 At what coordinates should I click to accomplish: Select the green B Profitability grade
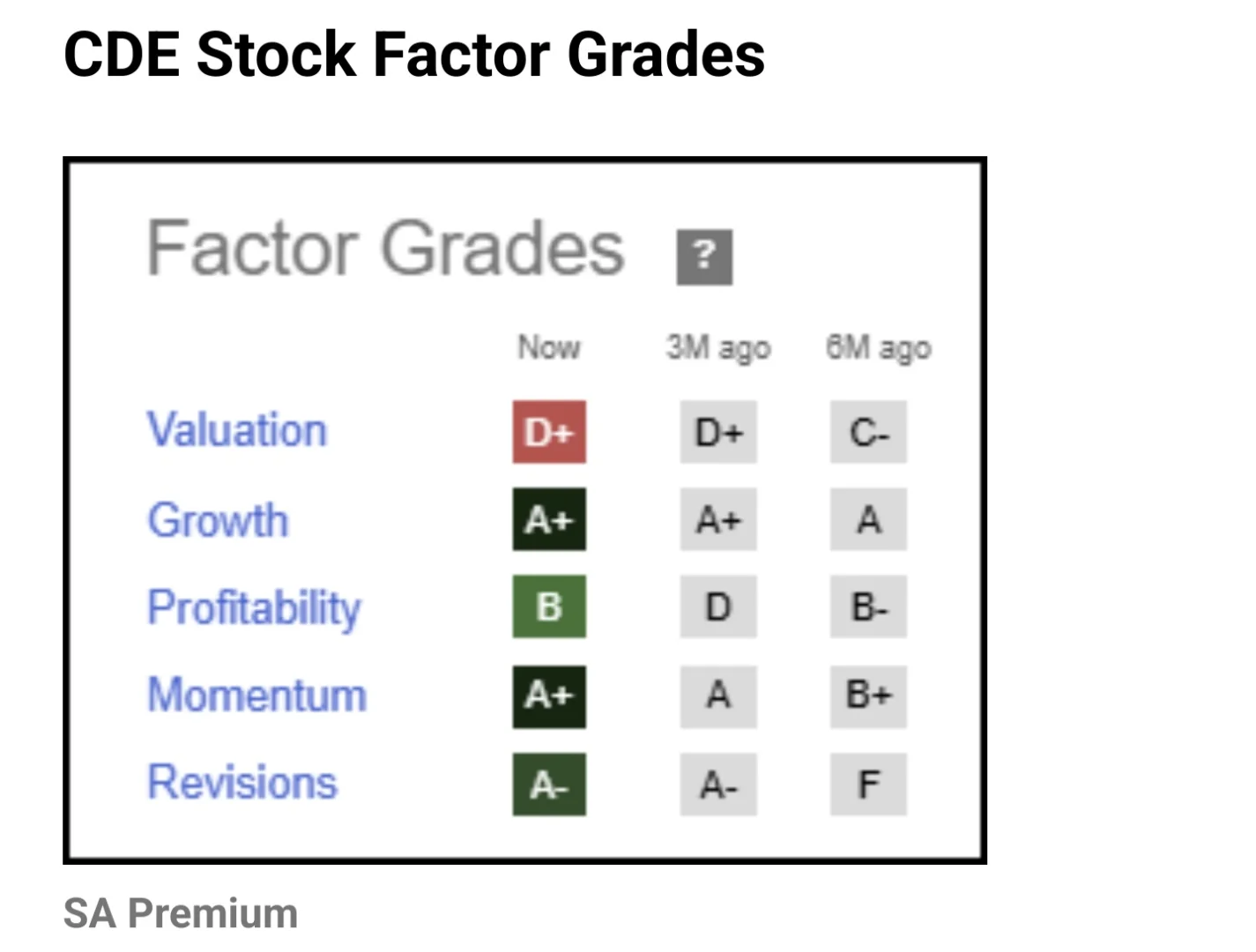(549, 606)
